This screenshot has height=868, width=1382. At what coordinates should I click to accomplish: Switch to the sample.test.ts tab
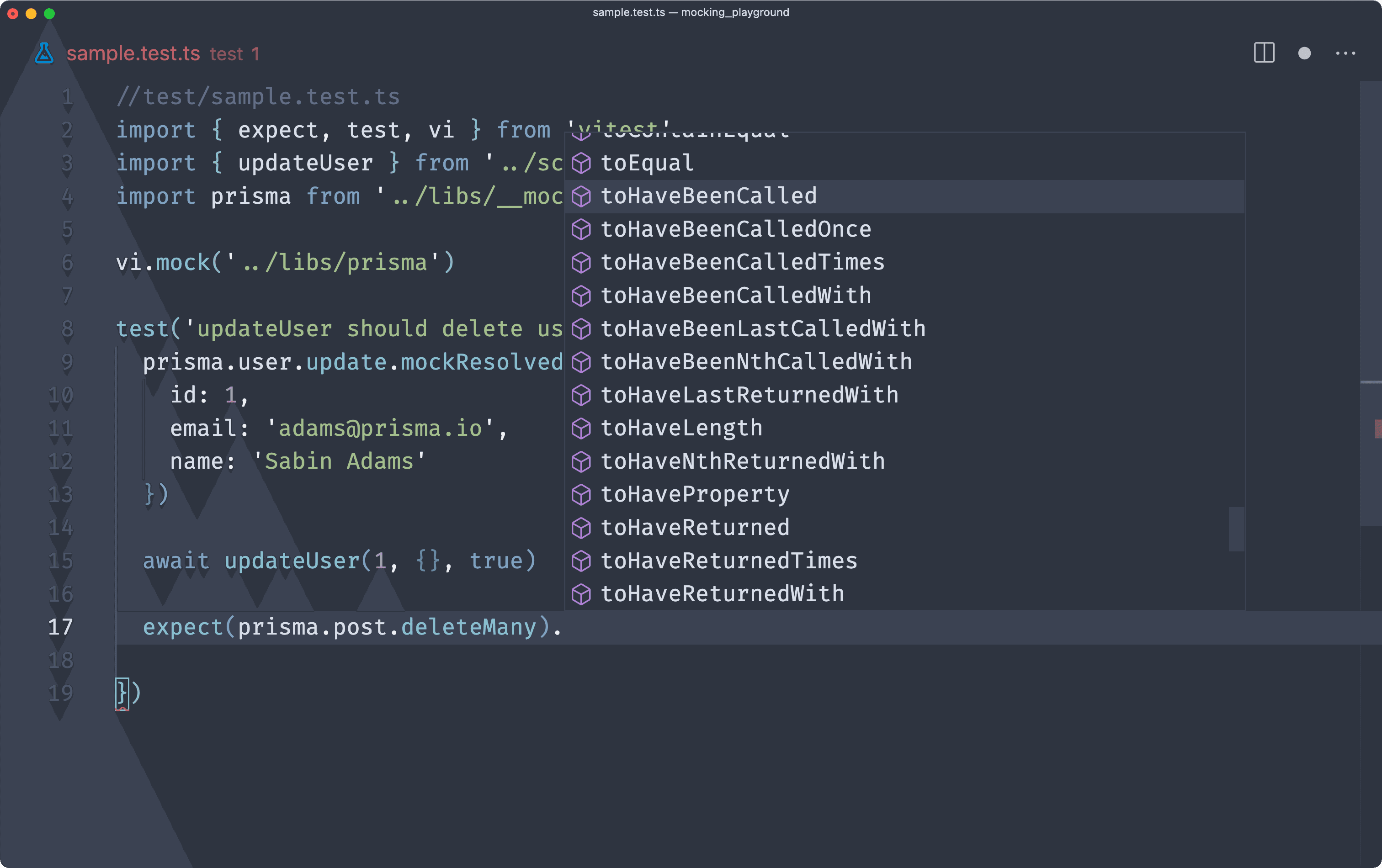click(134, 53)
